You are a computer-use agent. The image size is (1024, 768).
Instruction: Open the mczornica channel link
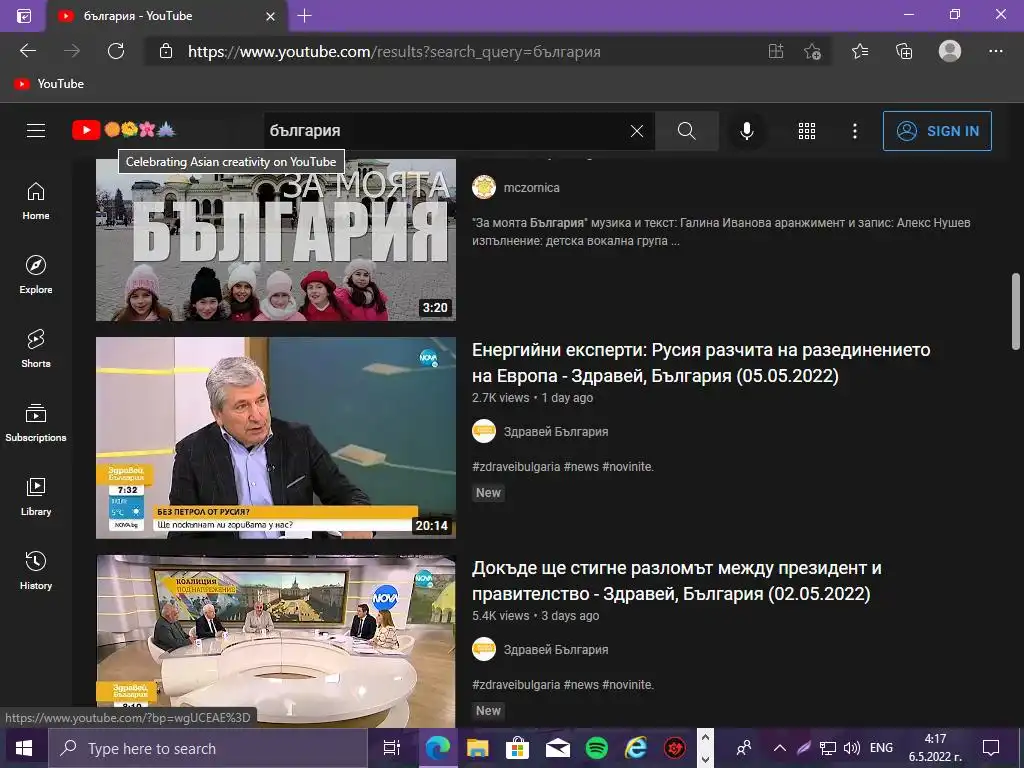pos(531,187)
